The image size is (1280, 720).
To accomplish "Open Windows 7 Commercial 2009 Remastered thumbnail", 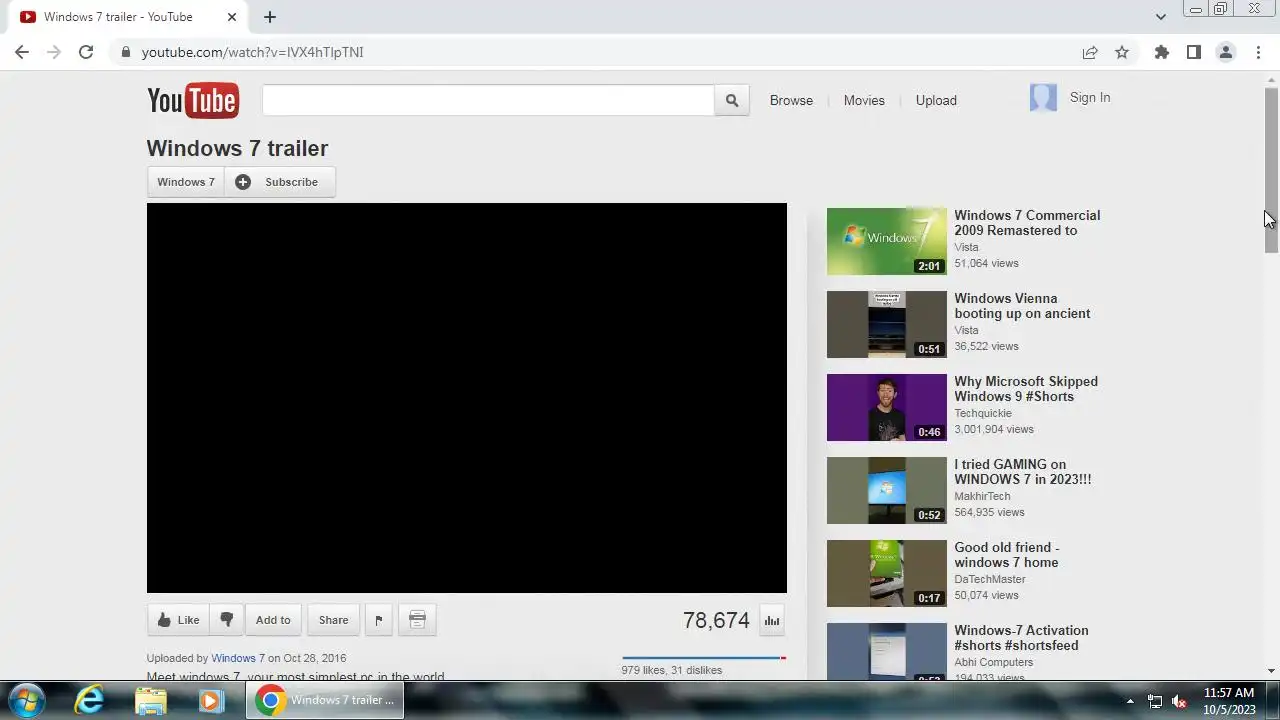I will (x=886, y=241).
